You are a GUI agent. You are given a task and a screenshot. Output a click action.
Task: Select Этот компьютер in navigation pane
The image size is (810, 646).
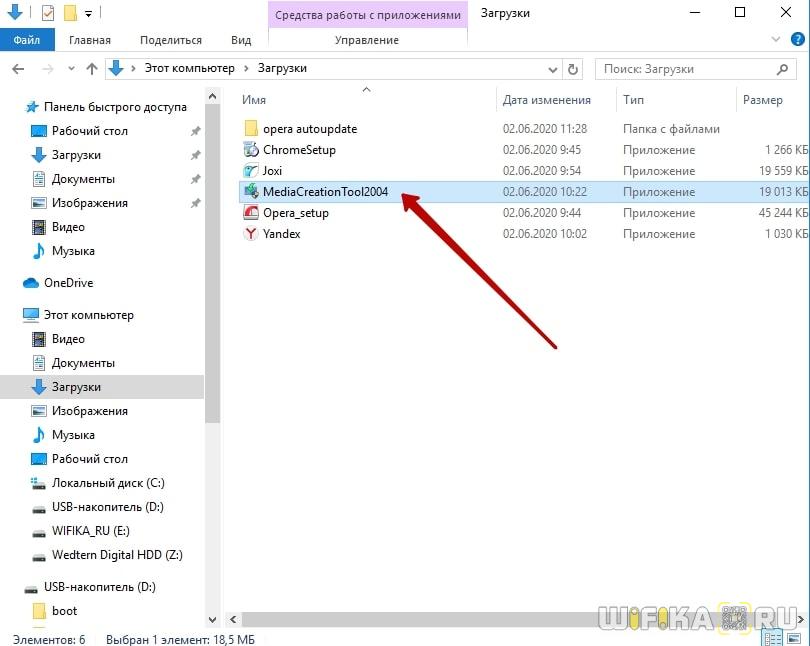[88, 315]
